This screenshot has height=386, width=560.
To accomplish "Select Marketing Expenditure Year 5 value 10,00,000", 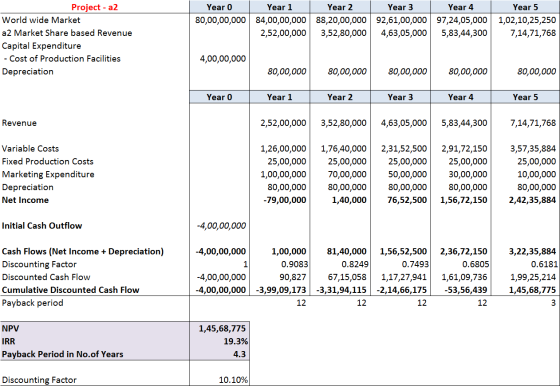I will [x=536, y=174].
